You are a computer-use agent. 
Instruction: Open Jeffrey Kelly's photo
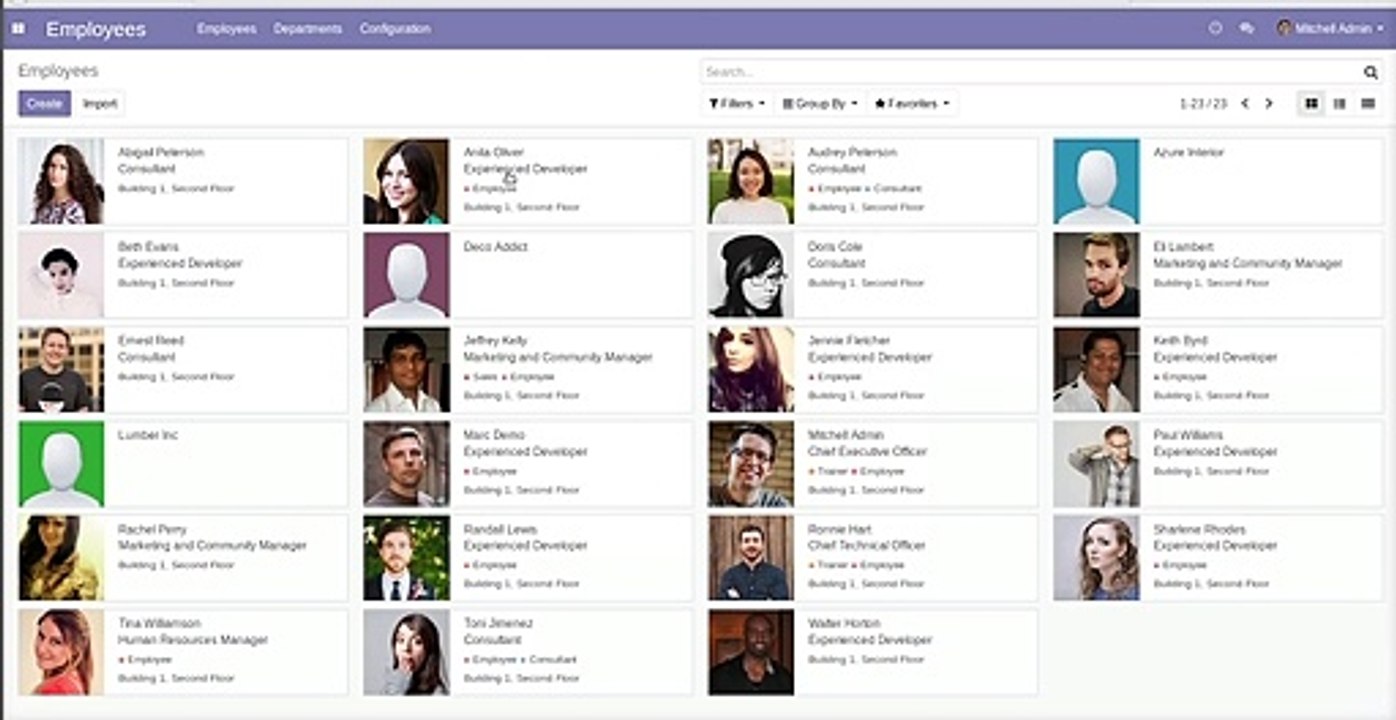point(406,369)
